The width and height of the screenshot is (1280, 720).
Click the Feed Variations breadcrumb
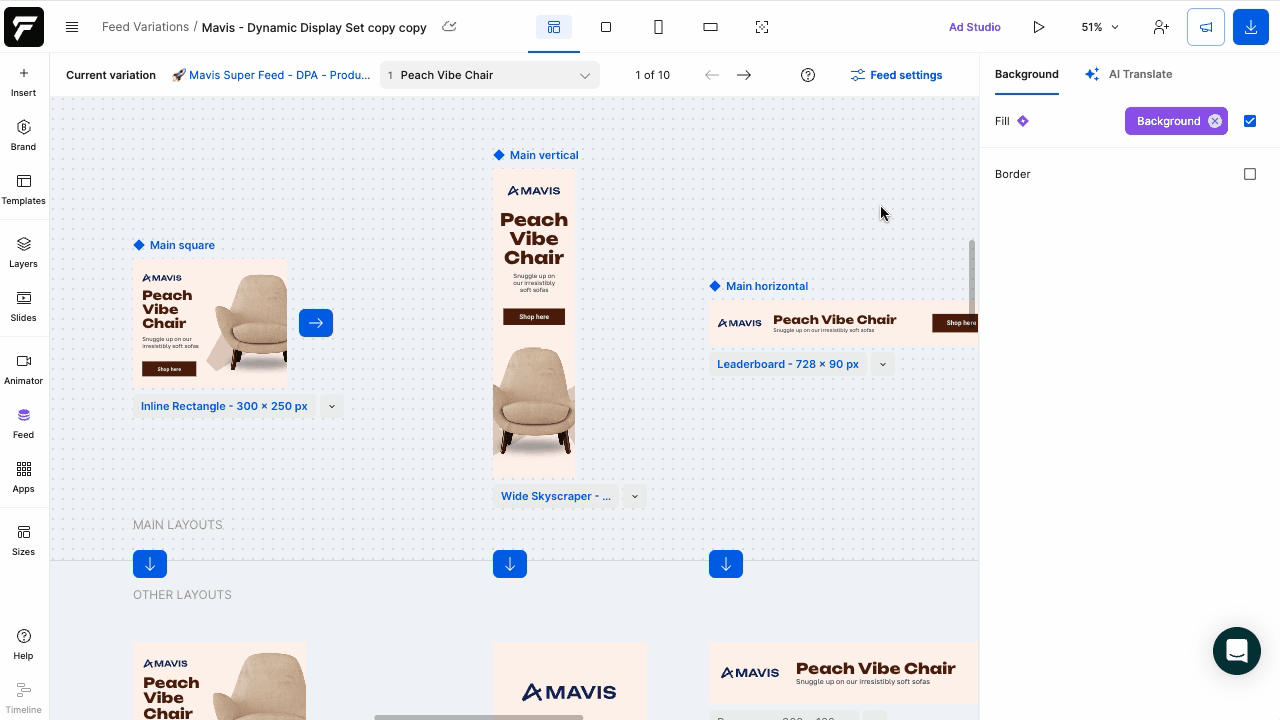[x=145, y=27]
